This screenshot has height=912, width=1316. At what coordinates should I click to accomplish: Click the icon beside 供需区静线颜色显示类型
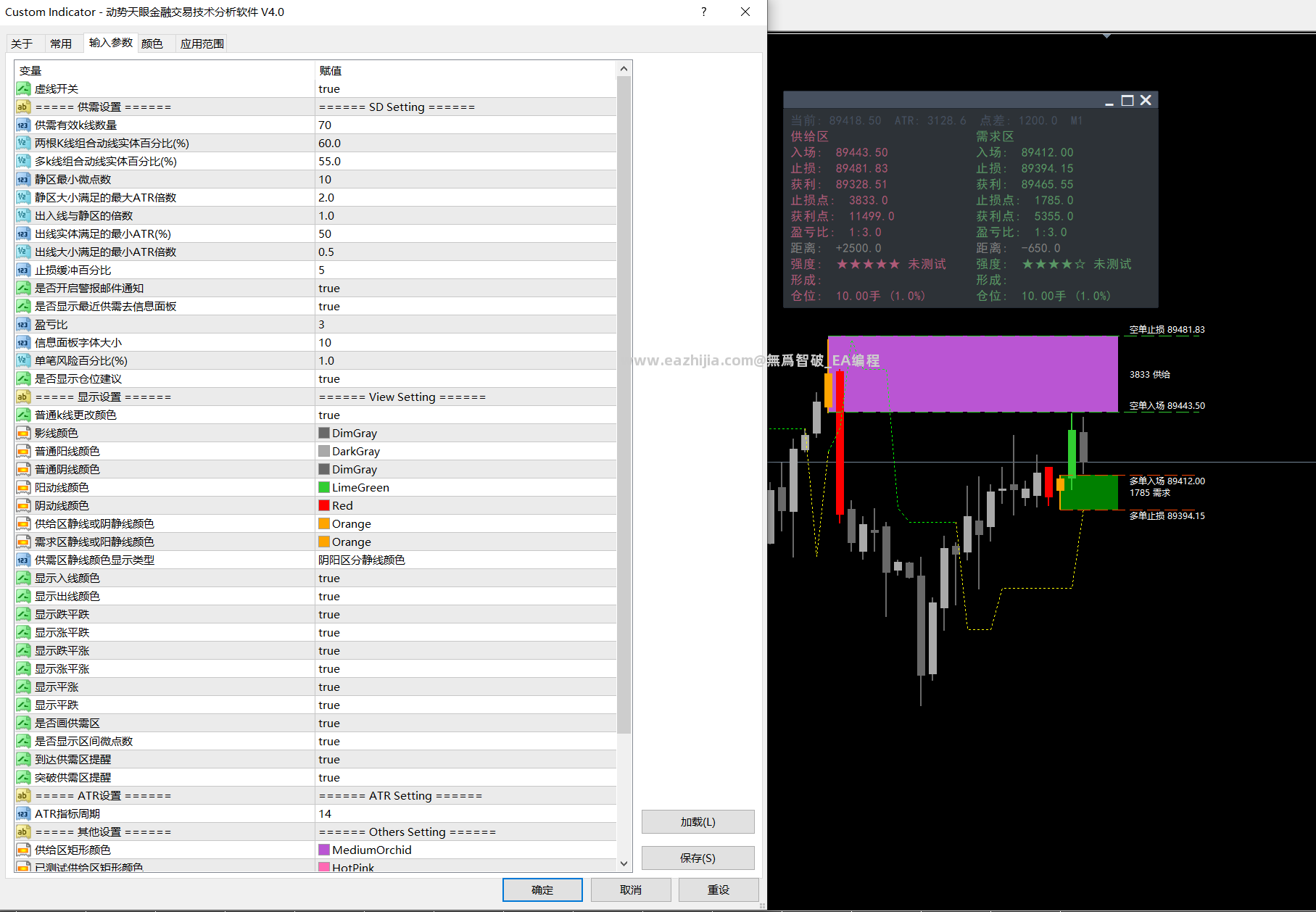(x=23, y=560)
